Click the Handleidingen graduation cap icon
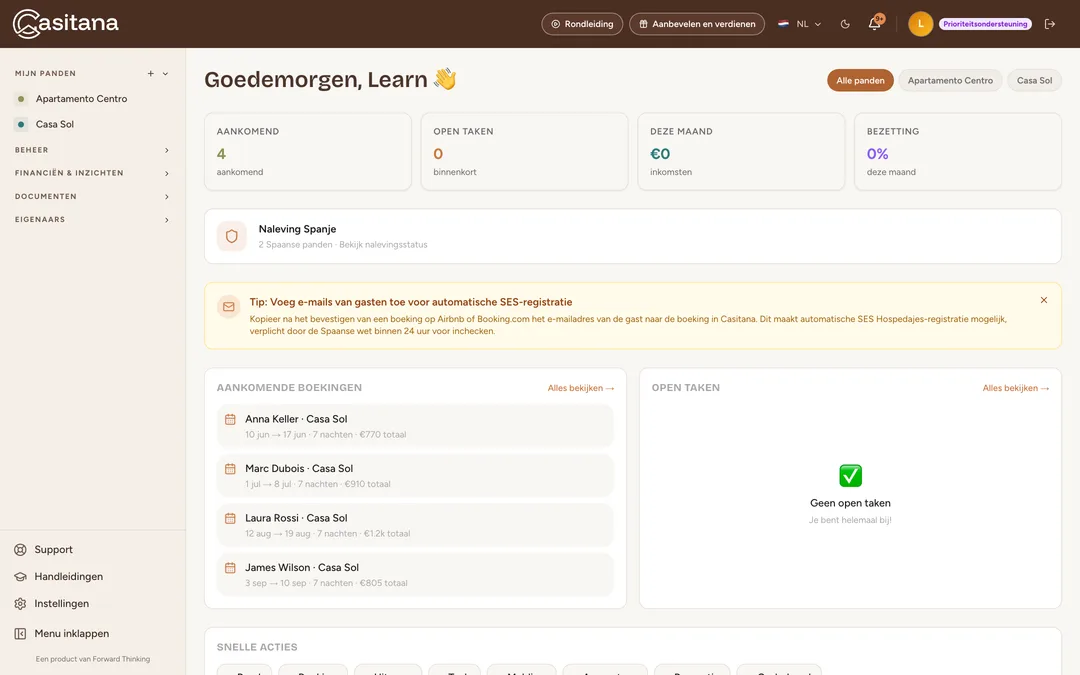This screenshot has width=1080, height=675. click(21, 577)
